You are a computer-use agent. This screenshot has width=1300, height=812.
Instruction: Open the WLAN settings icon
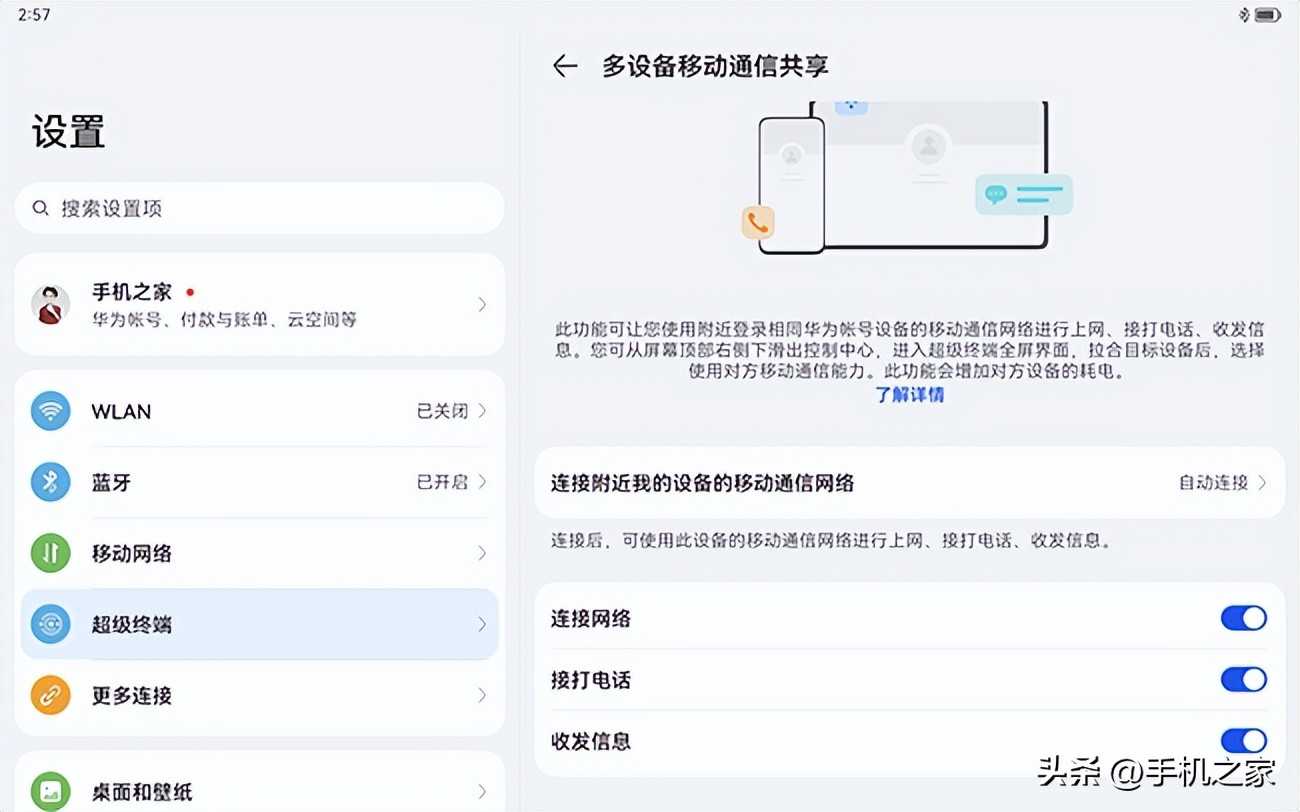point(50,411)
